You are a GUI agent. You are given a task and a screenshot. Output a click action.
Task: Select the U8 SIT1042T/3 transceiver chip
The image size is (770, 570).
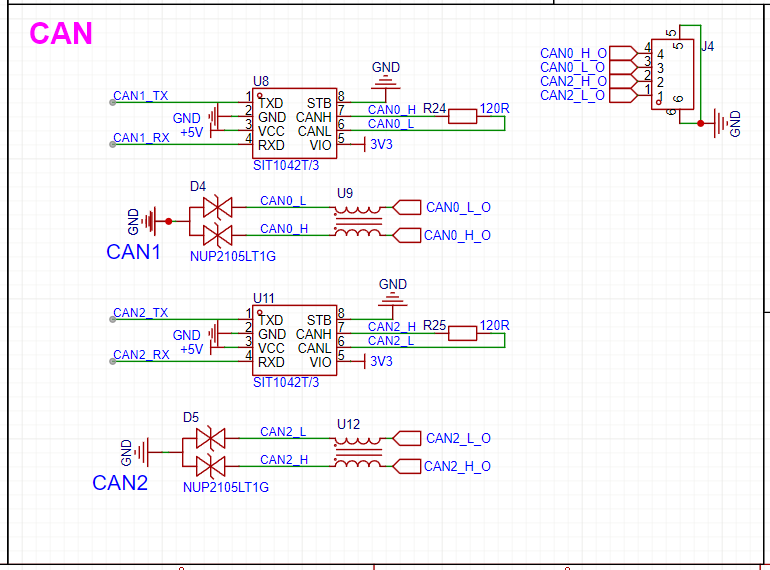(x=294, y=124)
